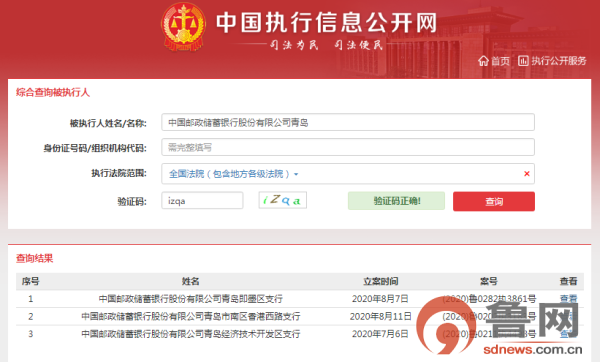Click the home house icon
Viewport: 600px width, 362px height.
[x=483, y=60]
